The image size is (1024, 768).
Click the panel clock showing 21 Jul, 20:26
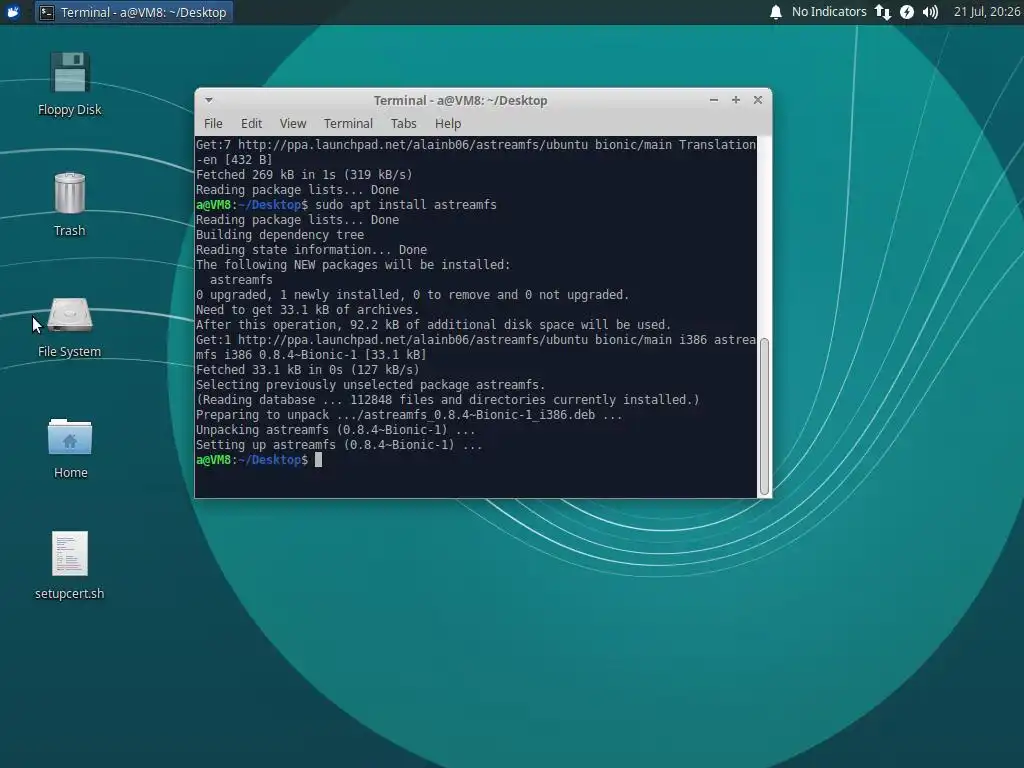tap(986, 12)
